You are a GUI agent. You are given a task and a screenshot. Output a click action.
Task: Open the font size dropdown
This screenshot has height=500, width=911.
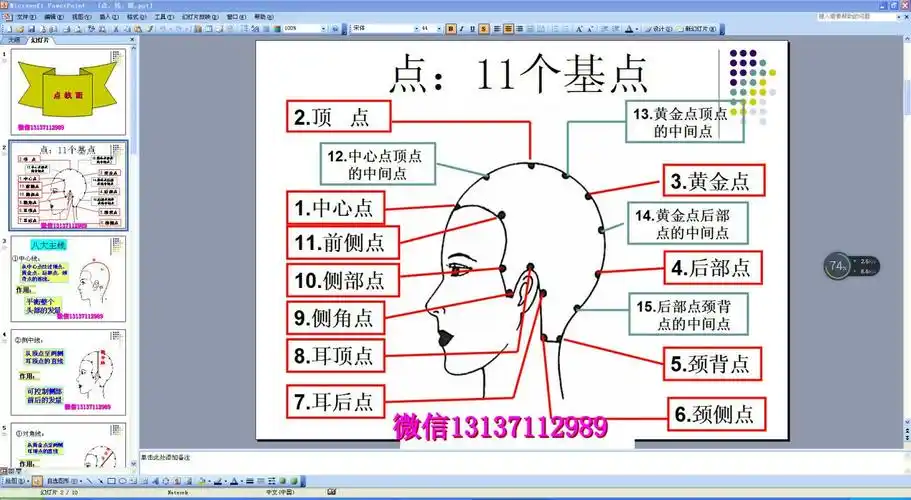click(439, 28)
